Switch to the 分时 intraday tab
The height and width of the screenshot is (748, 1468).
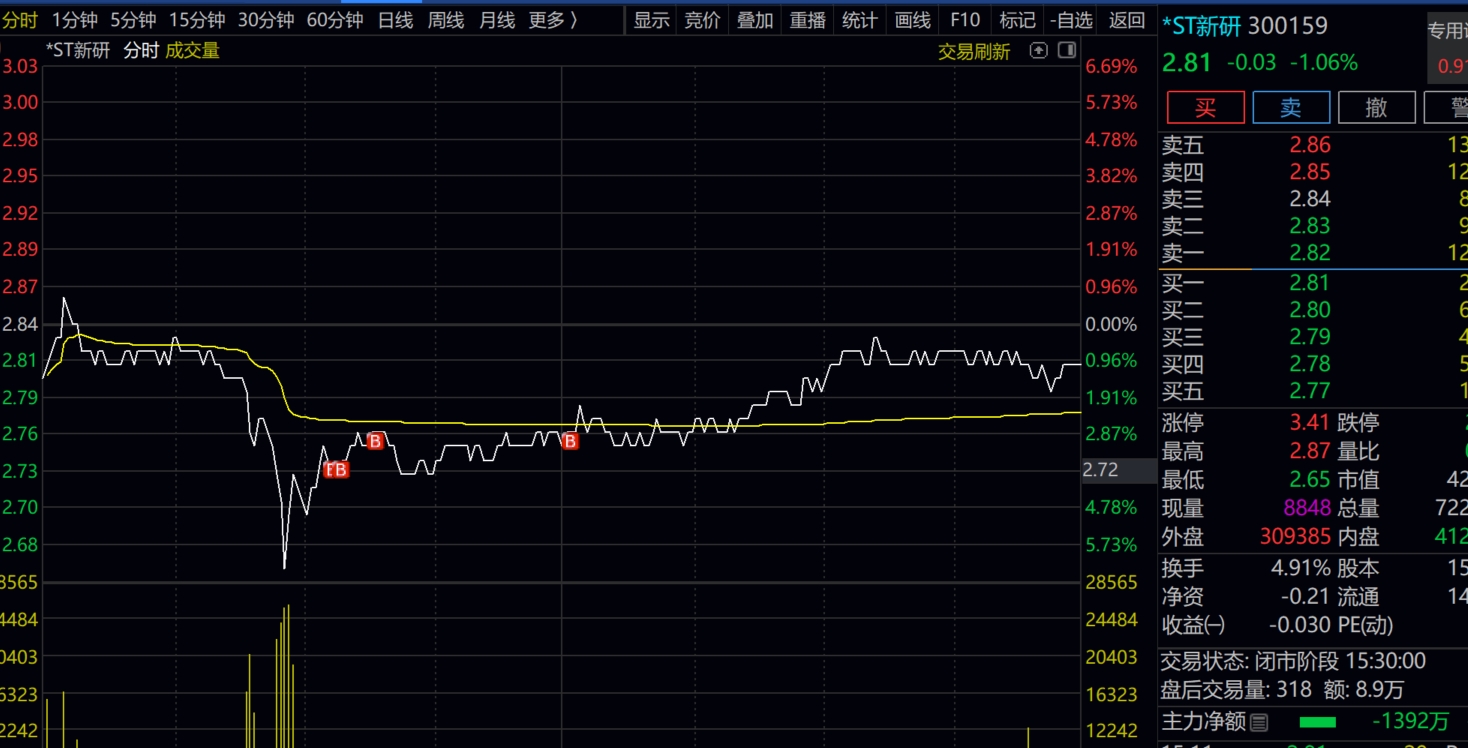pos(20,20)
